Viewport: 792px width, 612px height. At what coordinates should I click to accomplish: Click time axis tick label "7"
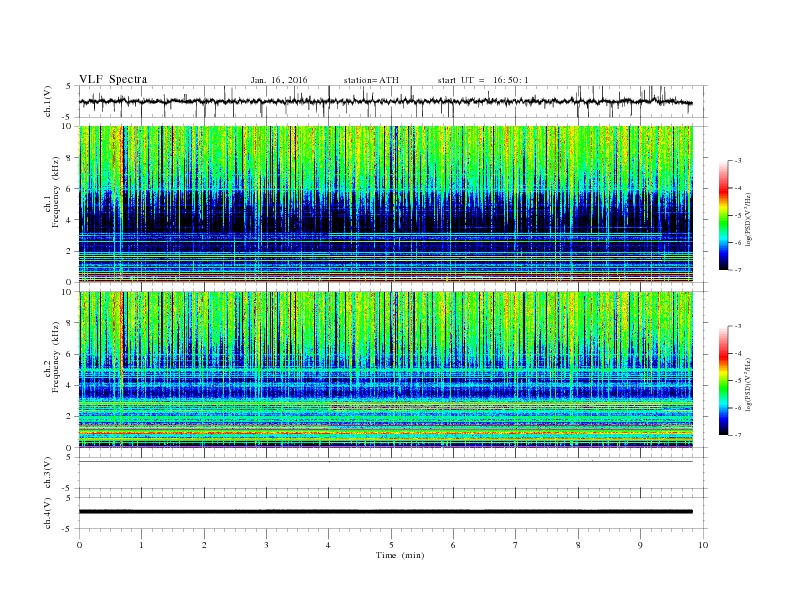coord(516,545)
